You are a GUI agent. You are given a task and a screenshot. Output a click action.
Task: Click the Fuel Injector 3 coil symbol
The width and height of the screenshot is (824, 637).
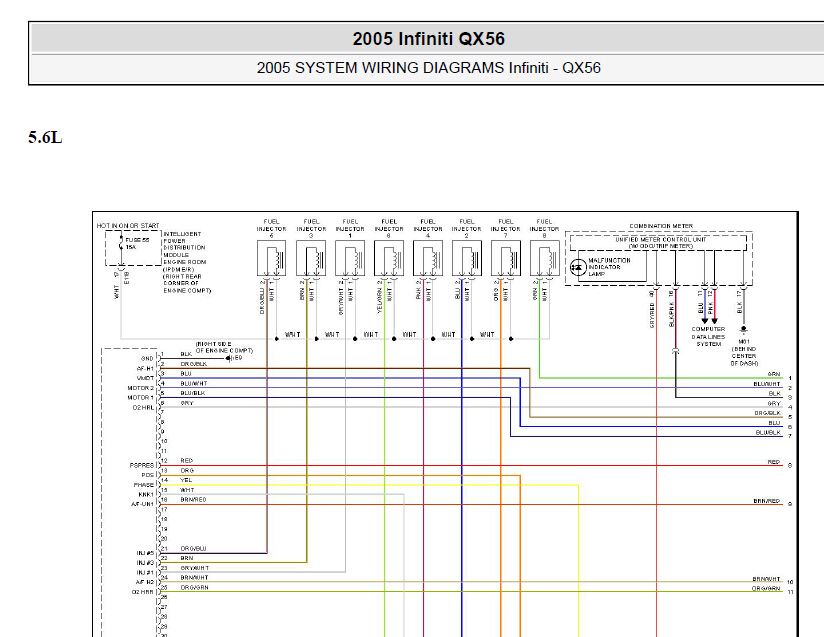click(x=311, y=258)
